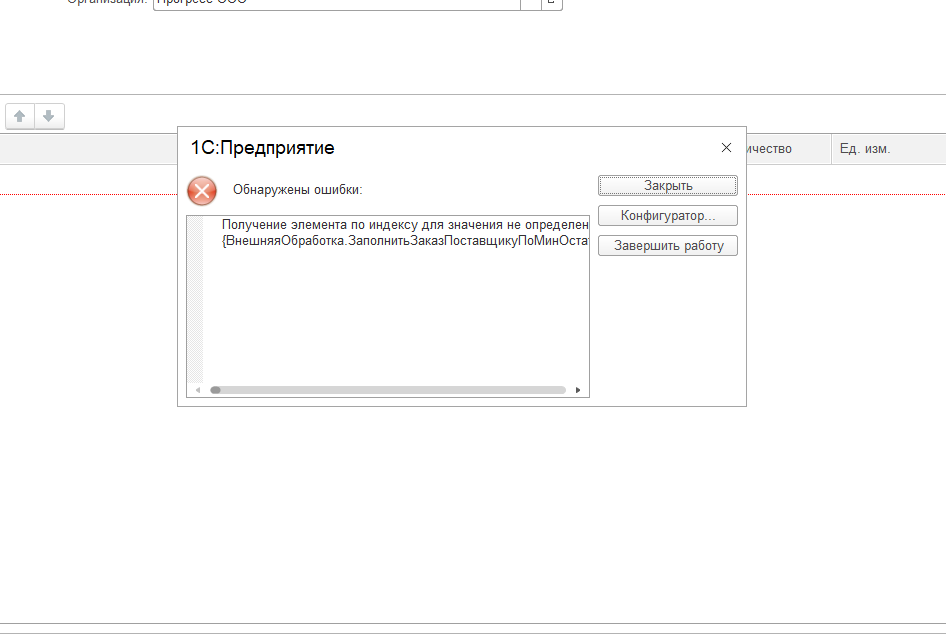Click the left arrow of the error text scrollbar
The width and height of the screenshot is (946, 644).
(198, 390)
